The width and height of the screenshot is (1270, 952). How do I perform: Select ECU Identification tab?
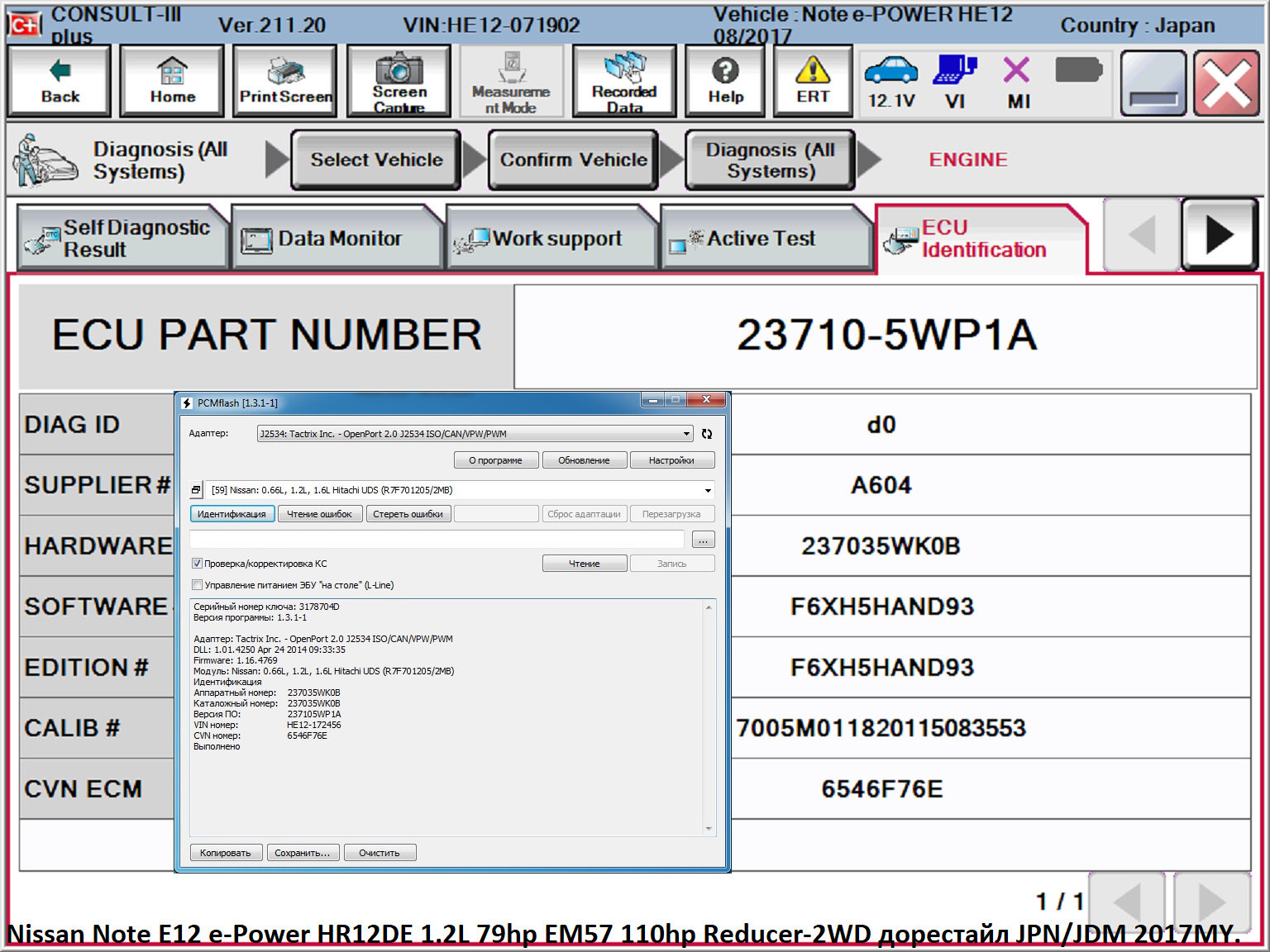[981, 239]
